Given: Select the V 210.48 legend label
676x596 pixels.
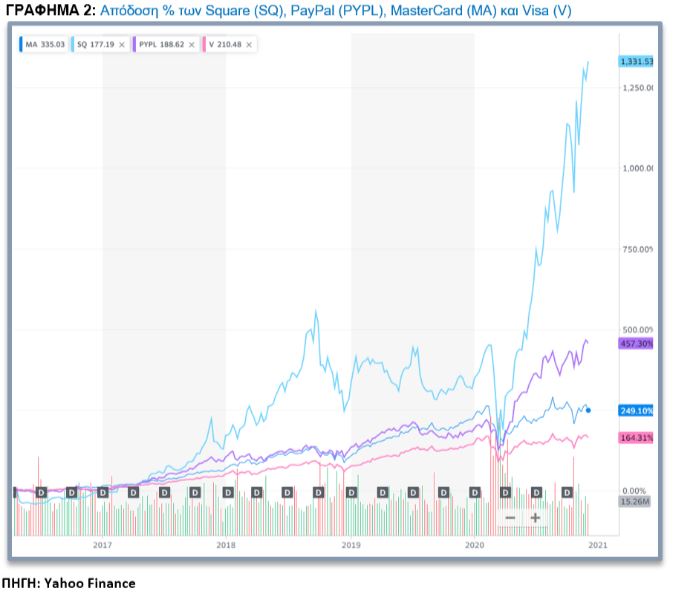Looking at the screenshot, I should (225, 44).
